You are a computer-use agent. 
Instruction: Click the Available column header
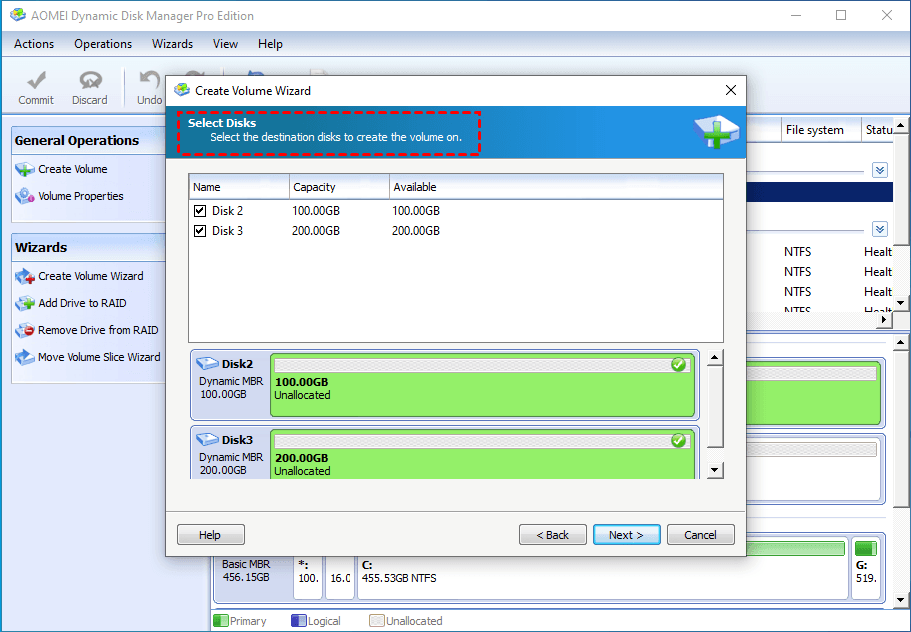[x=556, y=187]
